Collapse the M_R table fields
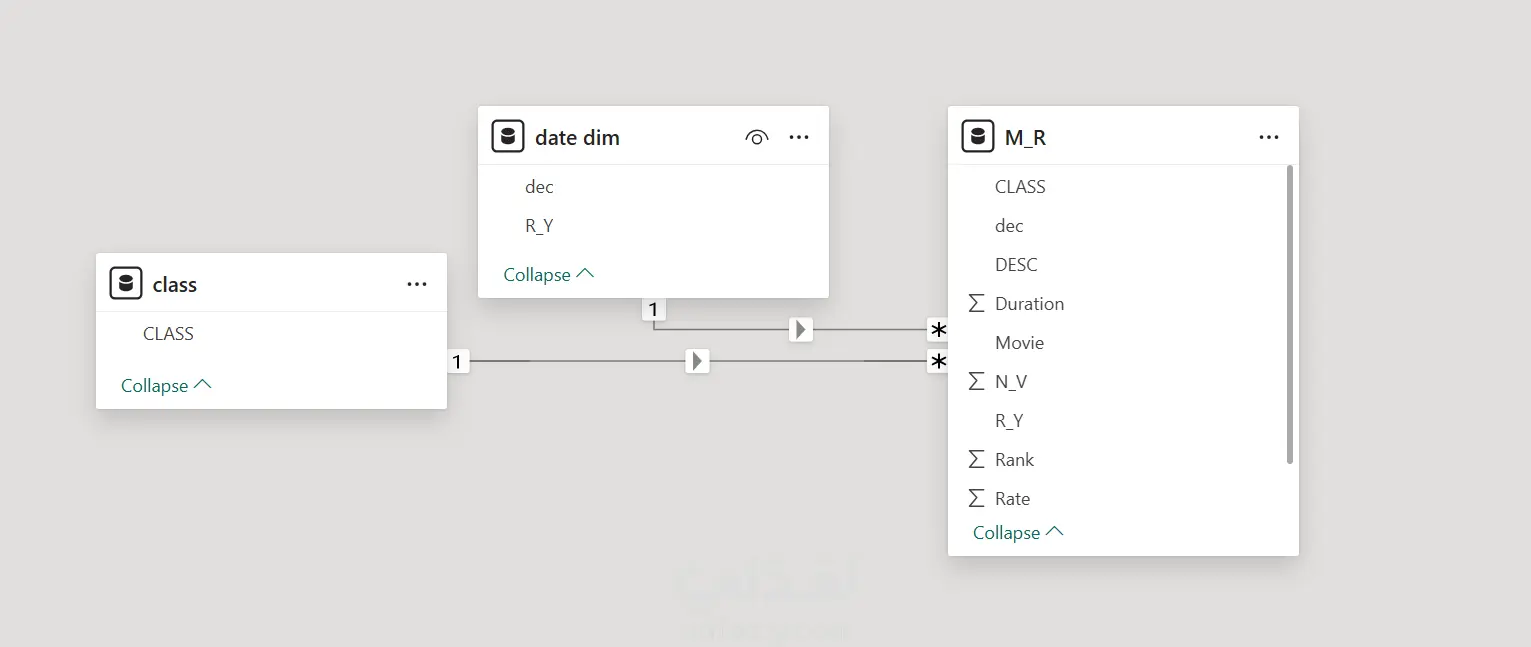The width and height of the screenshot is (1531, 647). [1018, 532]
